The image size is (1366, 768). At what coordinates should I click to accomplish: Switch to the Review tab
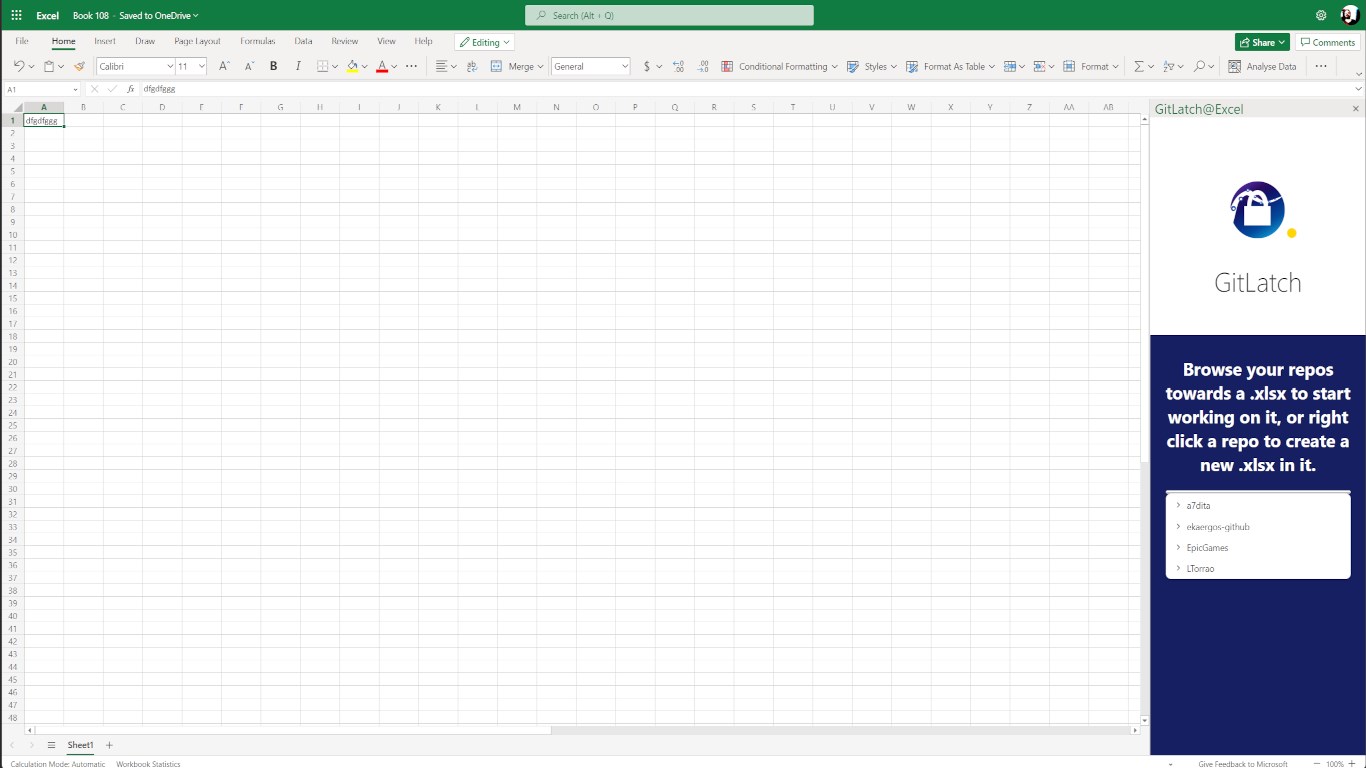(x=345, y=41)
